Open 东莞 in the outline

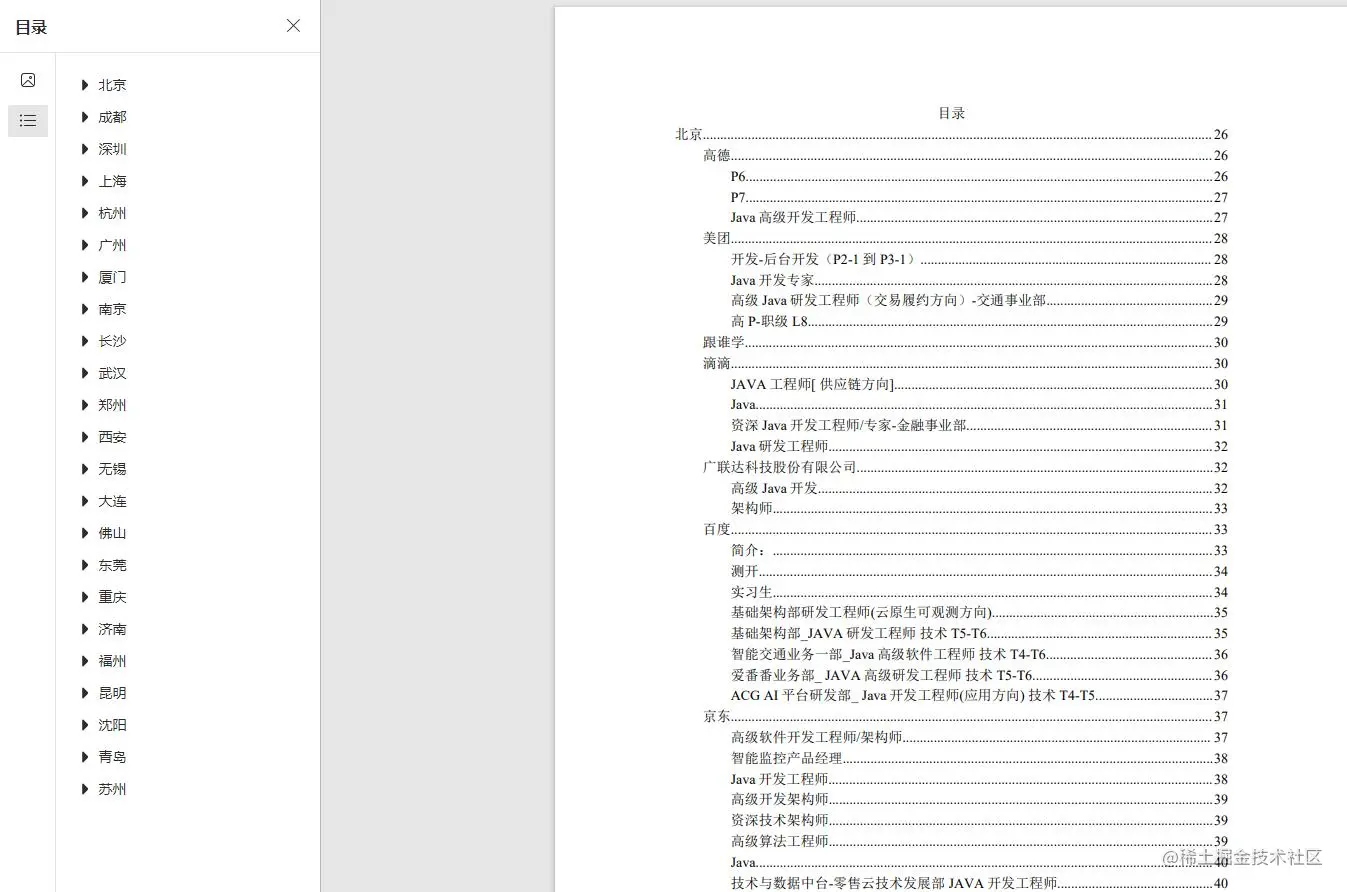point(112,565)
